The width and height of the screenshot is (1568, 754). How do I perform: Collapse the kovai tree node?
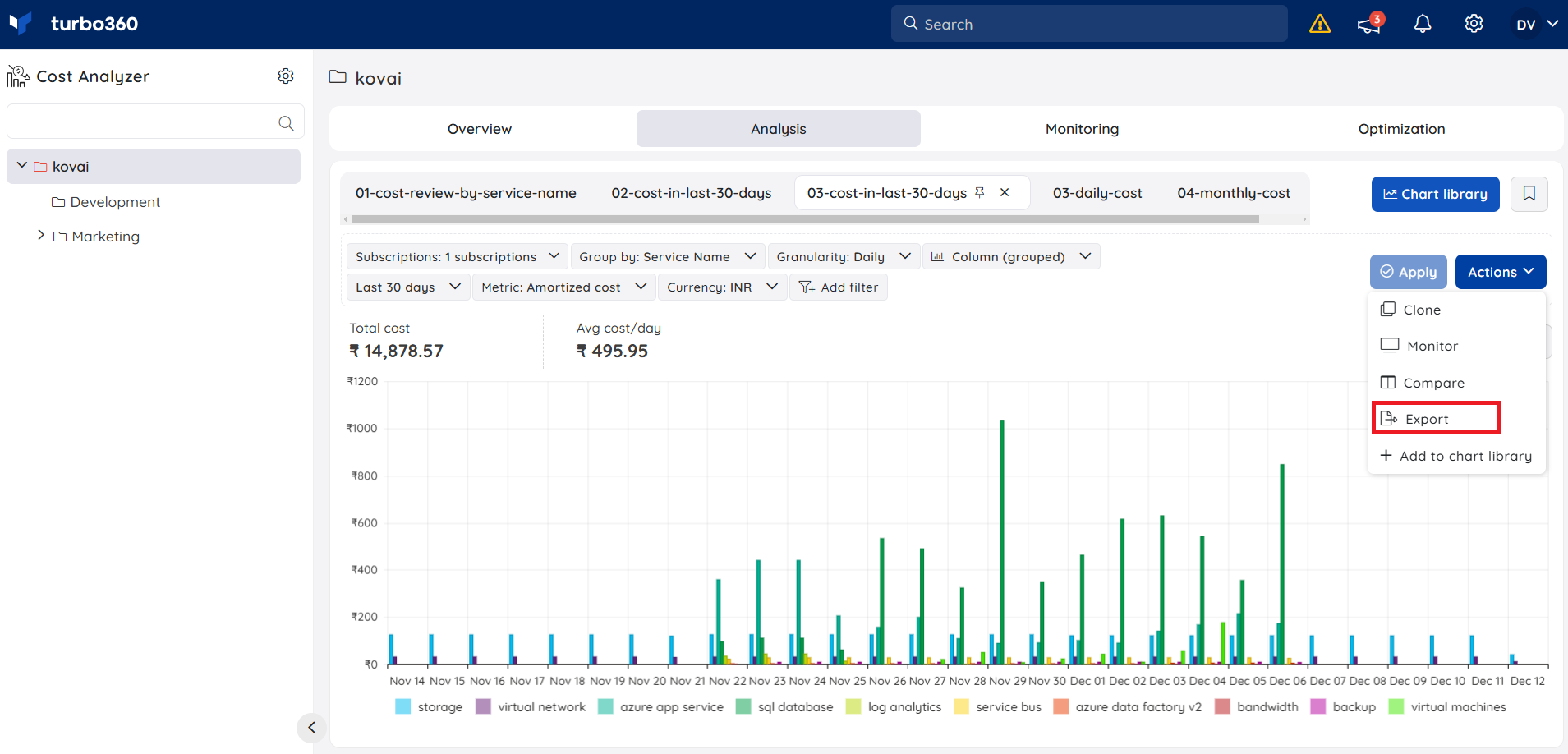pos(22,166)
